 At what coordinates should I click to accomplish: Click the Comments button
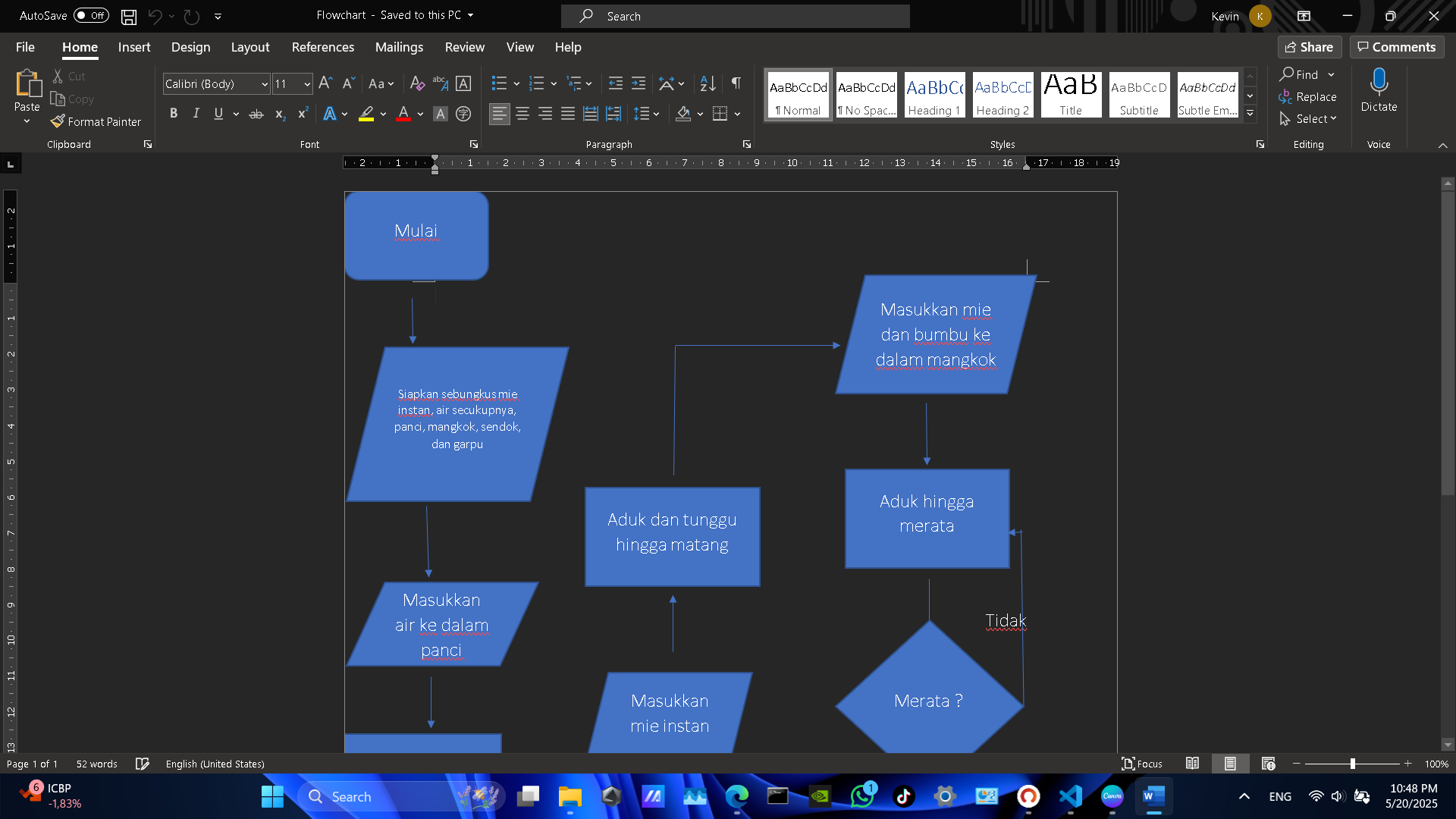tap(1397, 47)
